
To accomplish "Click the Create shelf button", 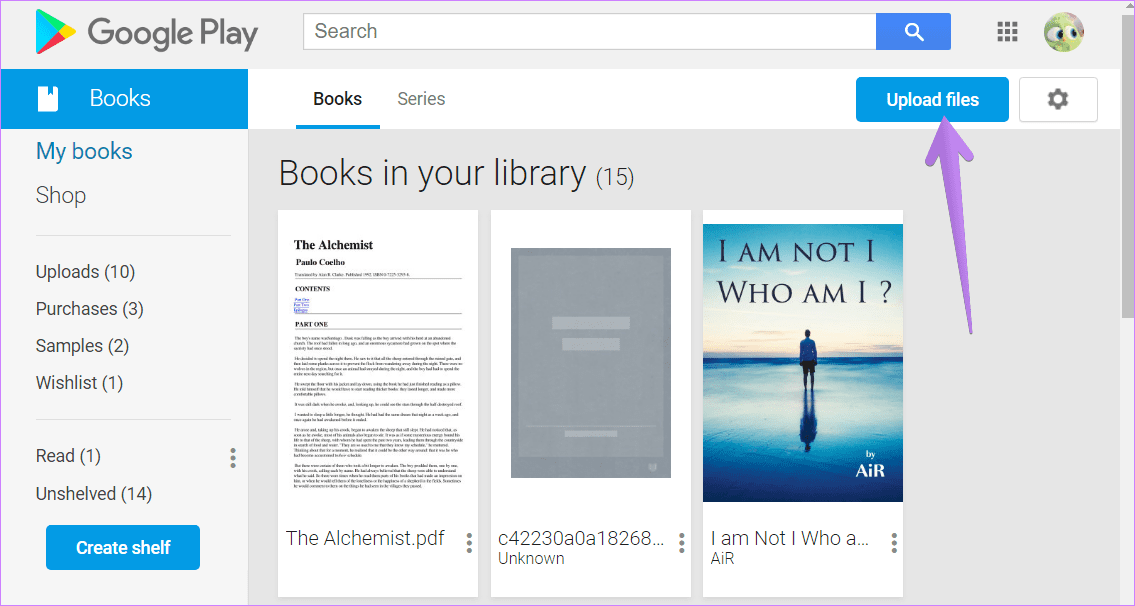I will [x=123, y=547].
